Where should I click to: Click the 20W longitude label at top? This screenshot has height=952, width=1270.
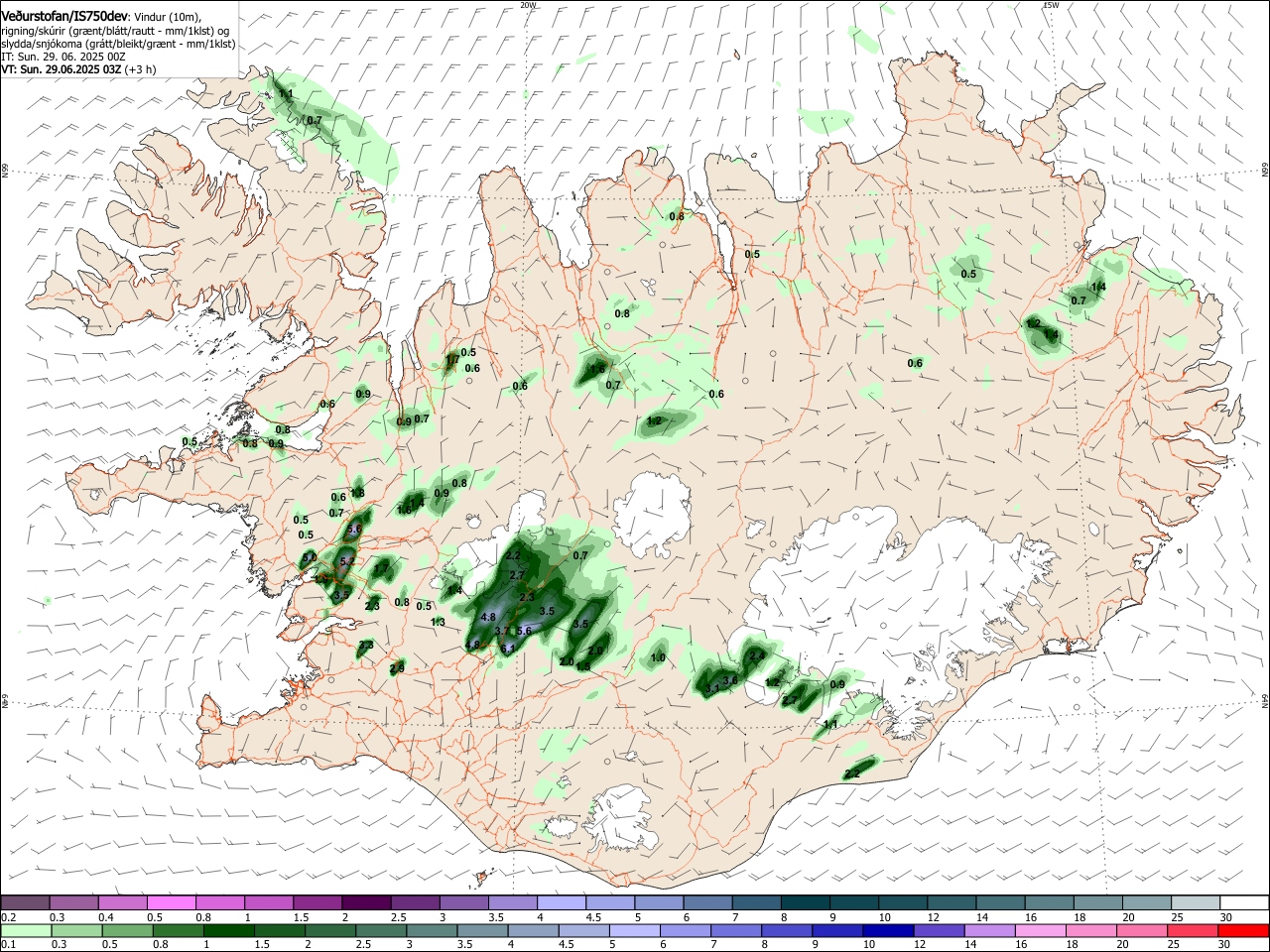pyautogui.click(x=528, y=5)
